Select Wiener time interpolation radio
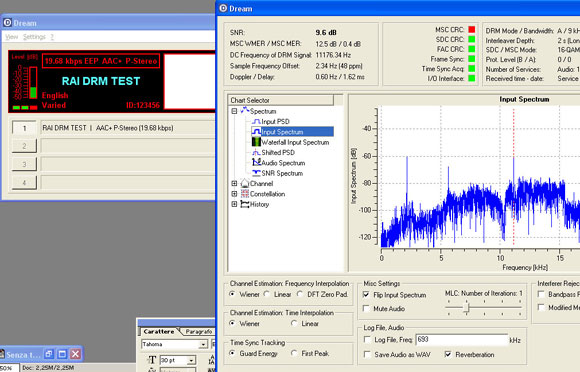The width and height of the screenshot is (580, 372). point(232,323)
